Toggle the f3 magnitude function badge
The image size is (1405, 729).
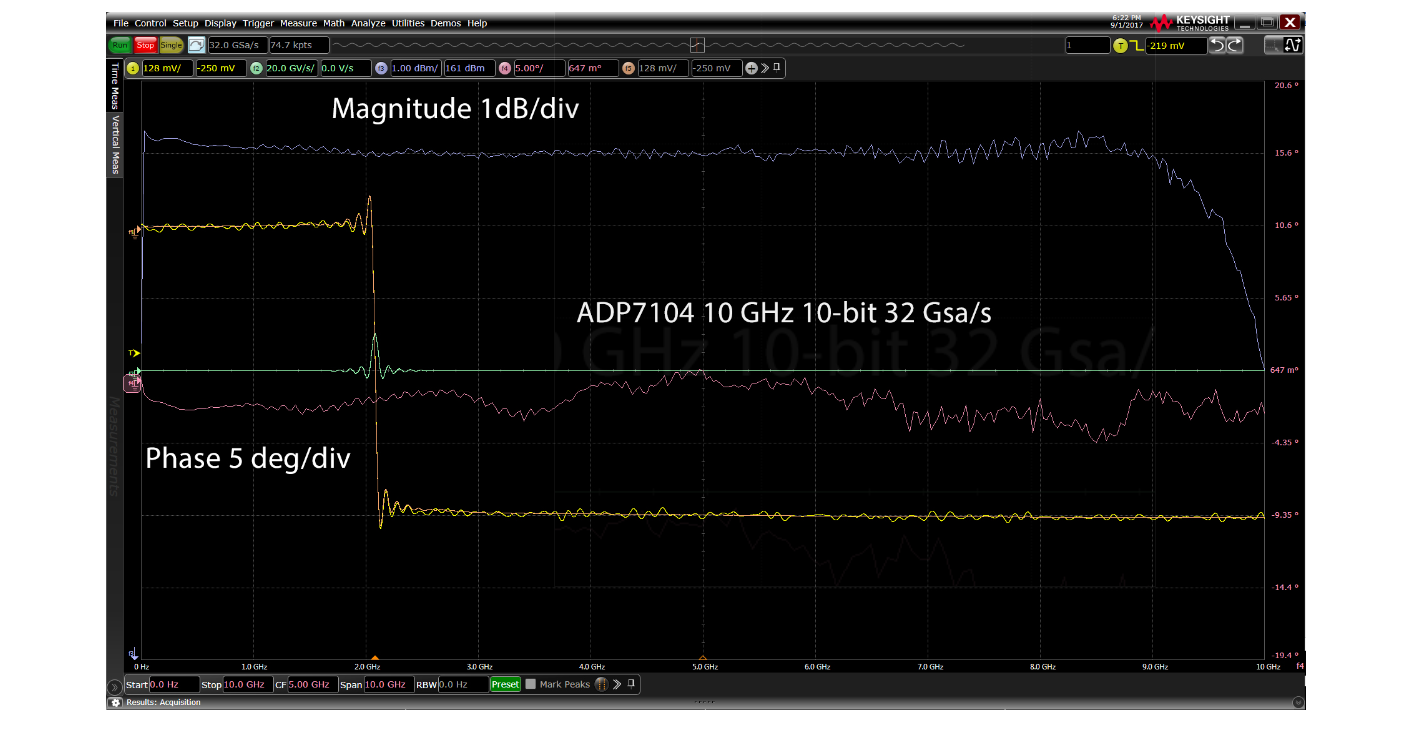click(381, 68)
